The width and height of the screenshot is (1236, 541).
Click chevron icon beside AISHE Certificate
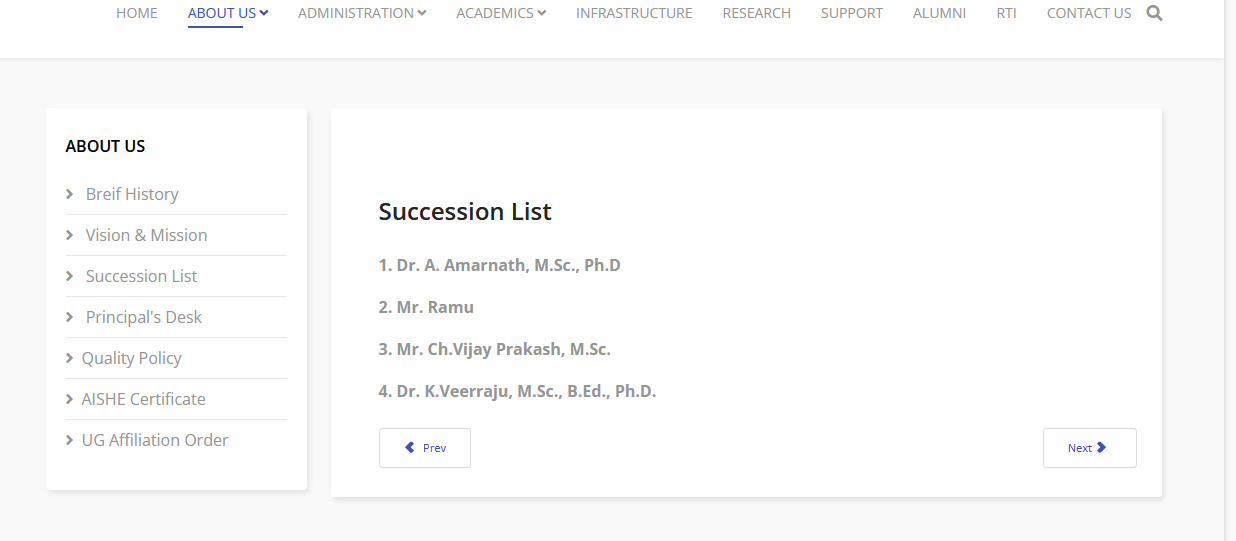[x=70, y=399]
